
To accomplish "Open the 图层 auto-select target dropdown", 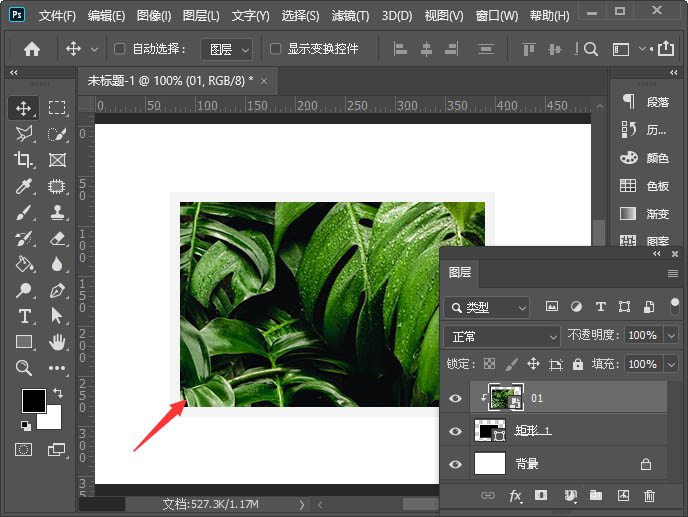I will 227,49.
